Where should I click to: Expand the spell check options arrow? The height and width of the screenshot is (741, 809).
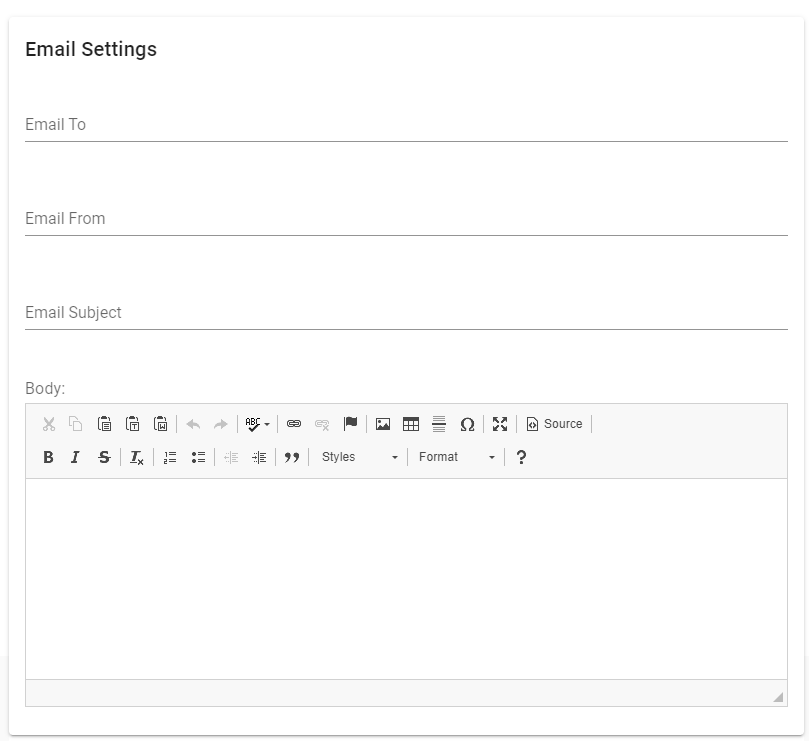pos(266,424)
